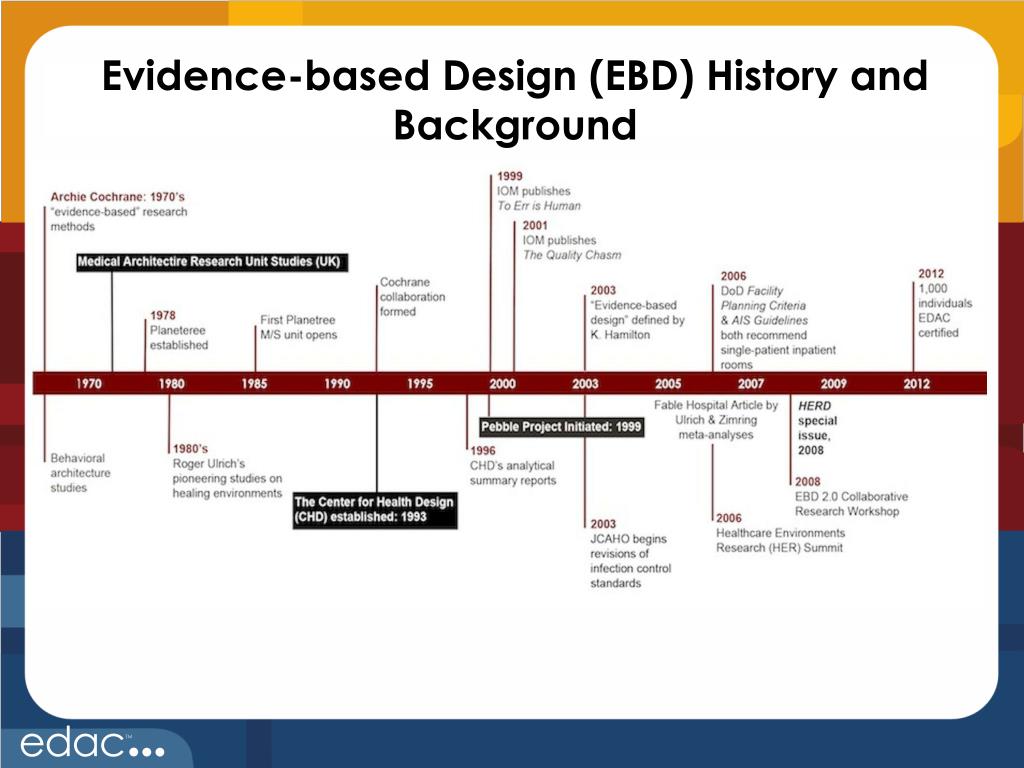Click the 1995 year on the timeline
Screen dimensions: 1024x768
419,383
